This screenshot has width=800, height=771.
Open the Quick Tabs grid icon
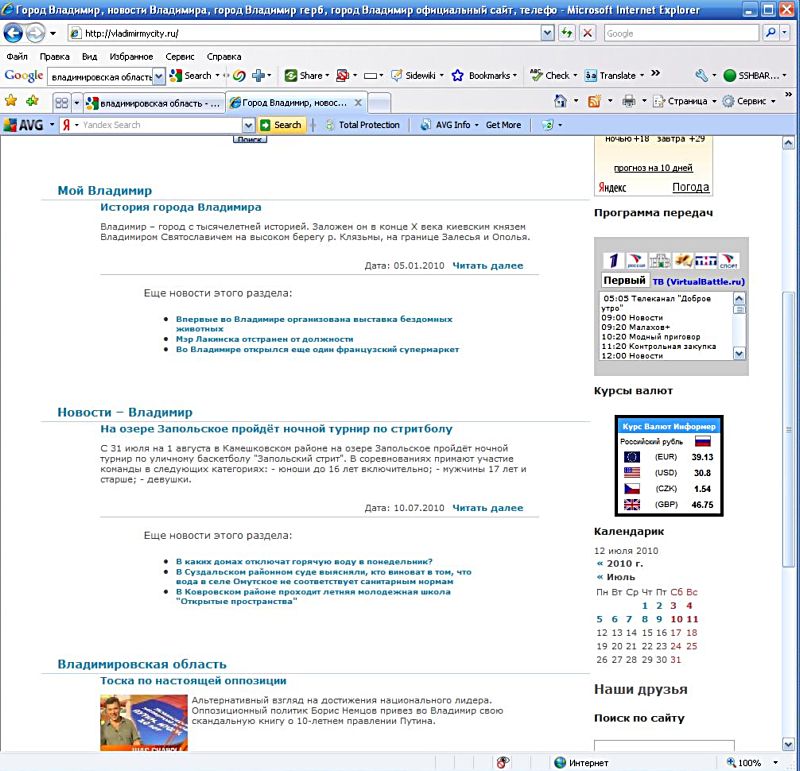[62, 103]
